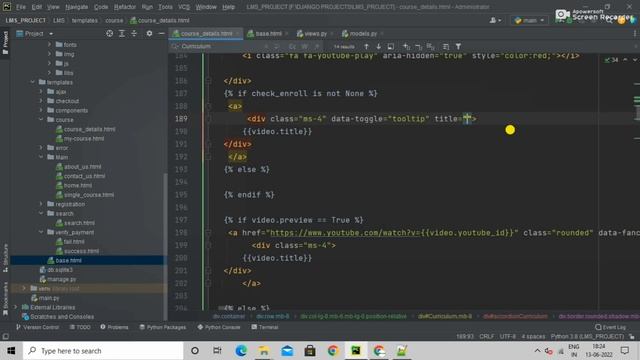The height and width of the screenshot is (360, 640).
Task: Open the Navigate menu
Action: click(x=76, y=7)
